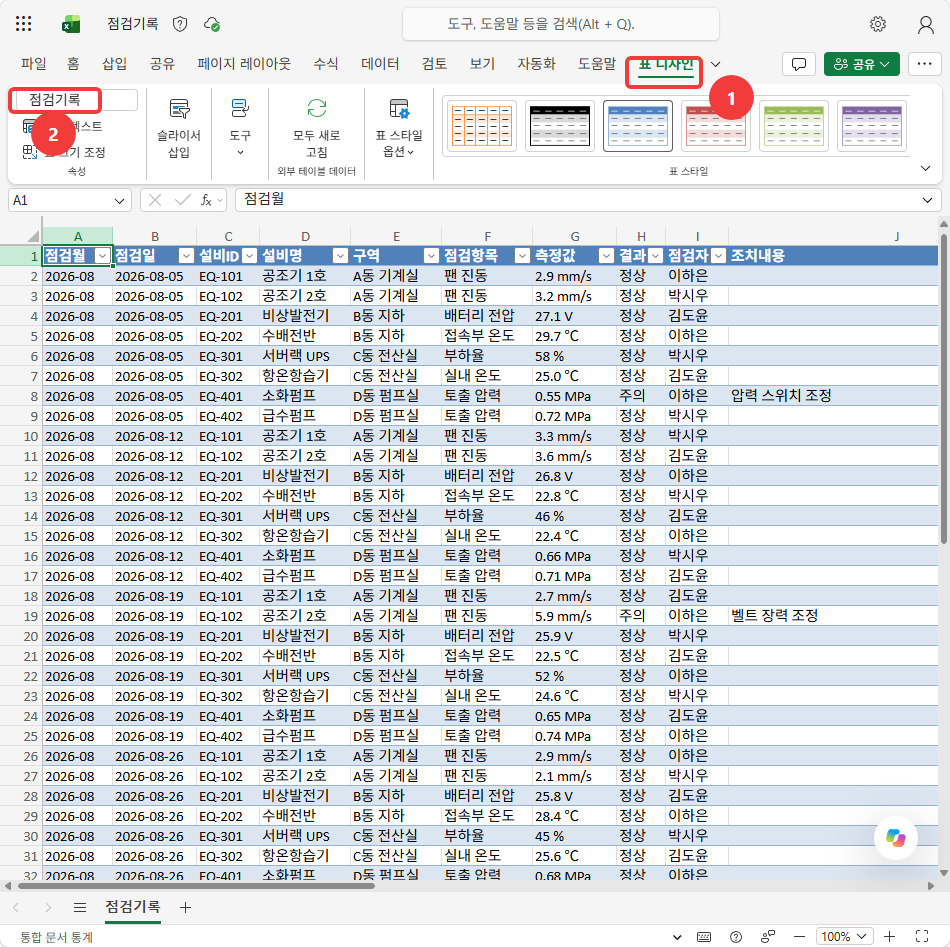
Task: Open the settings gear
Action: pyautogui.click(x=877, y=24)
